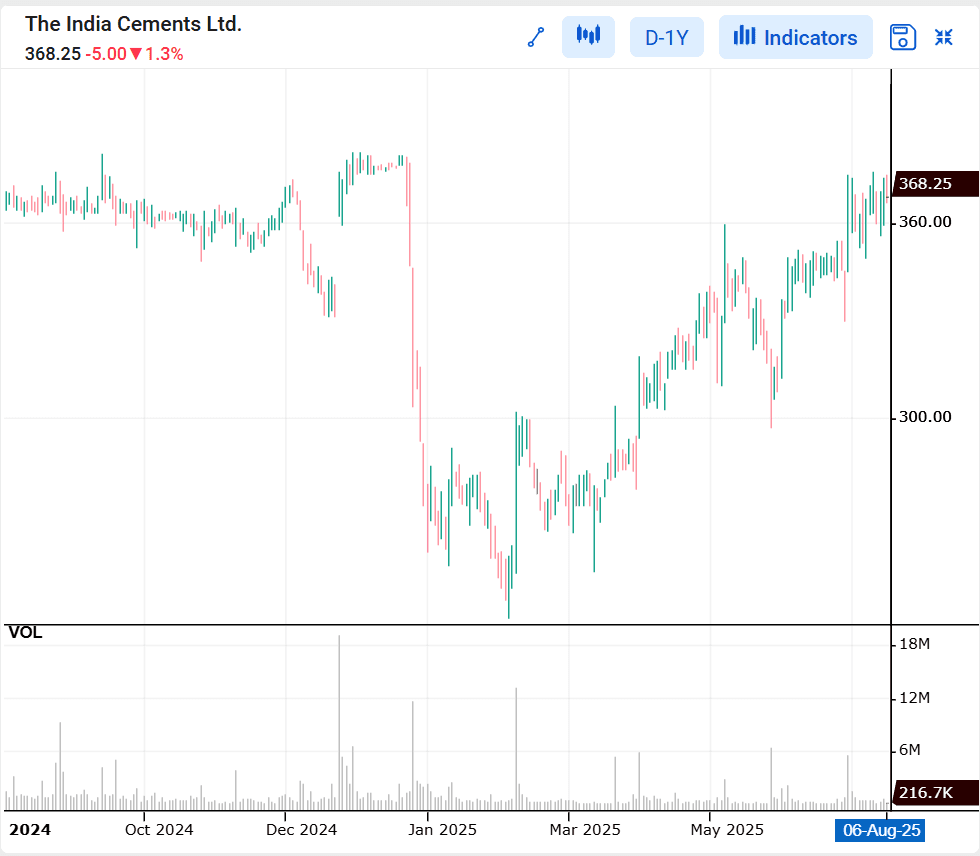Click the 12M volume axis label
Screen dimensions: 980x856
pyautogui.click(x=914, y=698)
